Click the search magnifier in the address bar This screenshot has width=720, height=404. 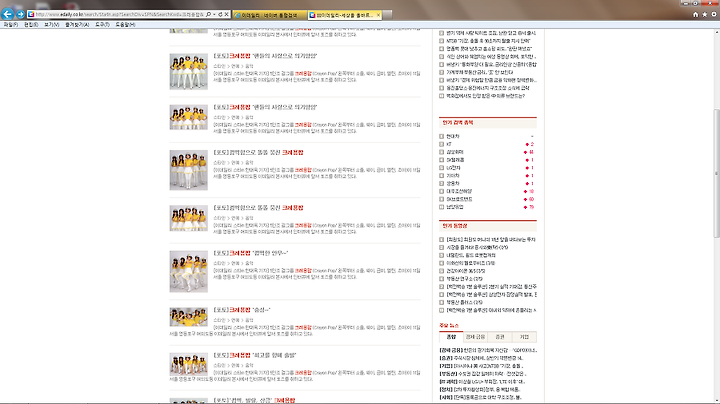coord(208,15)
